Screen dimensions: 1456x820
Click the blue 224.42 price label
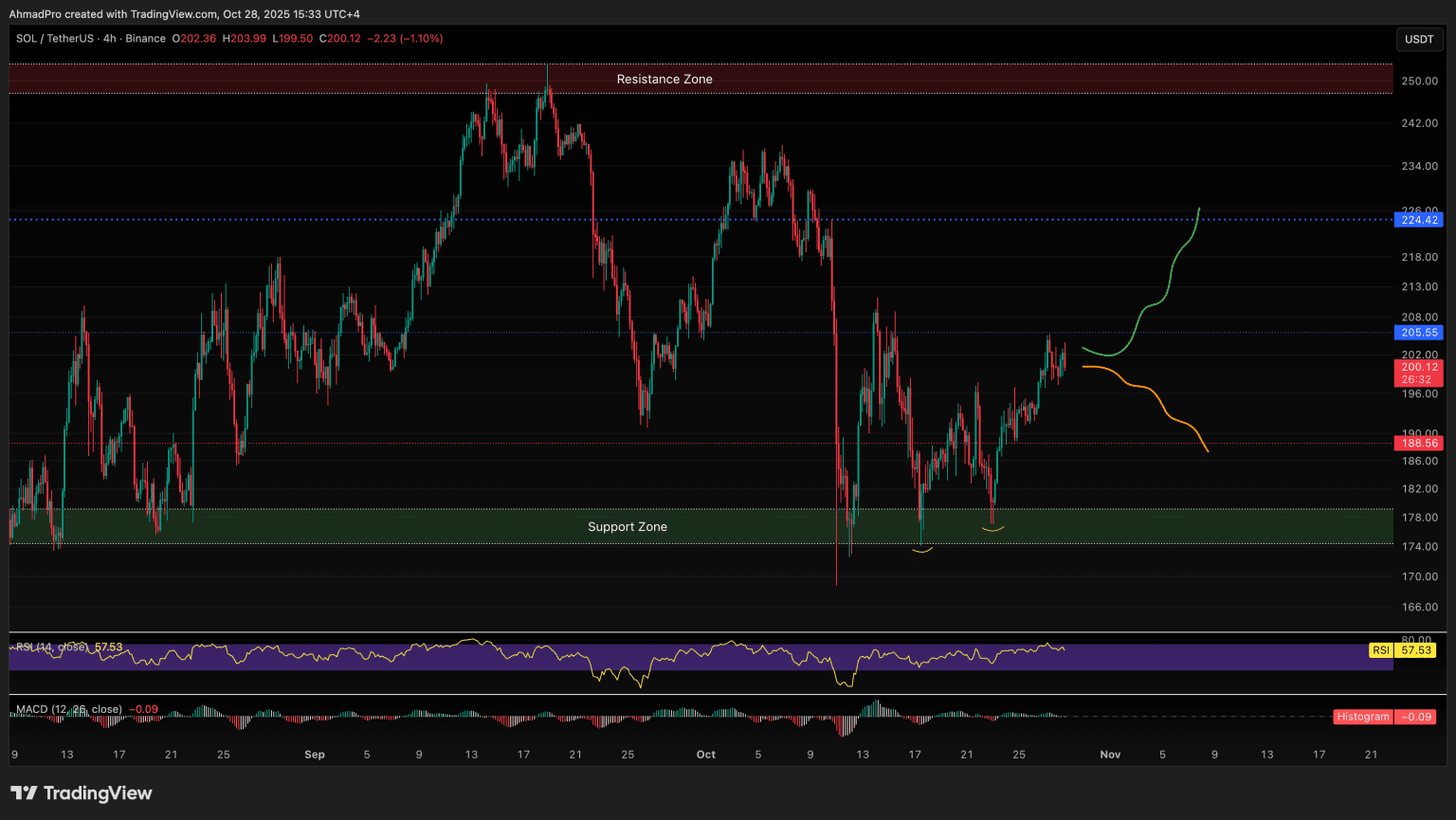click(x=1419, y=220)
